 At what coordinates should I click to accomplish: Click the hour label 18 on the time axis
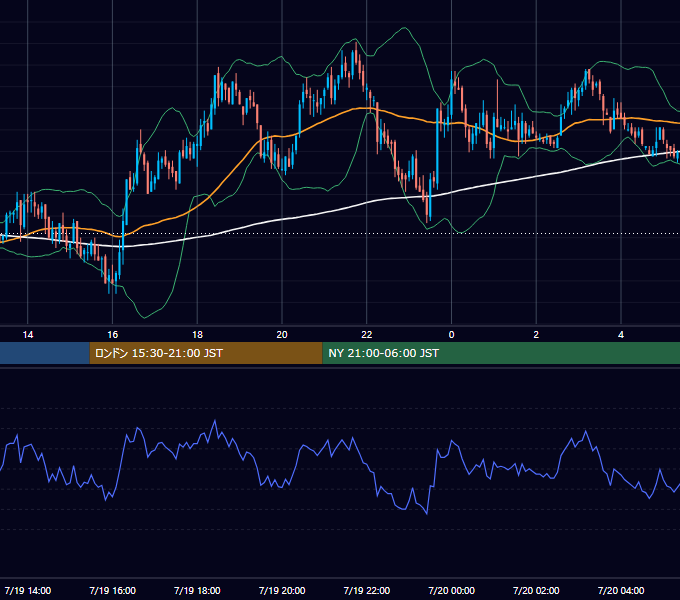point(197,335)
